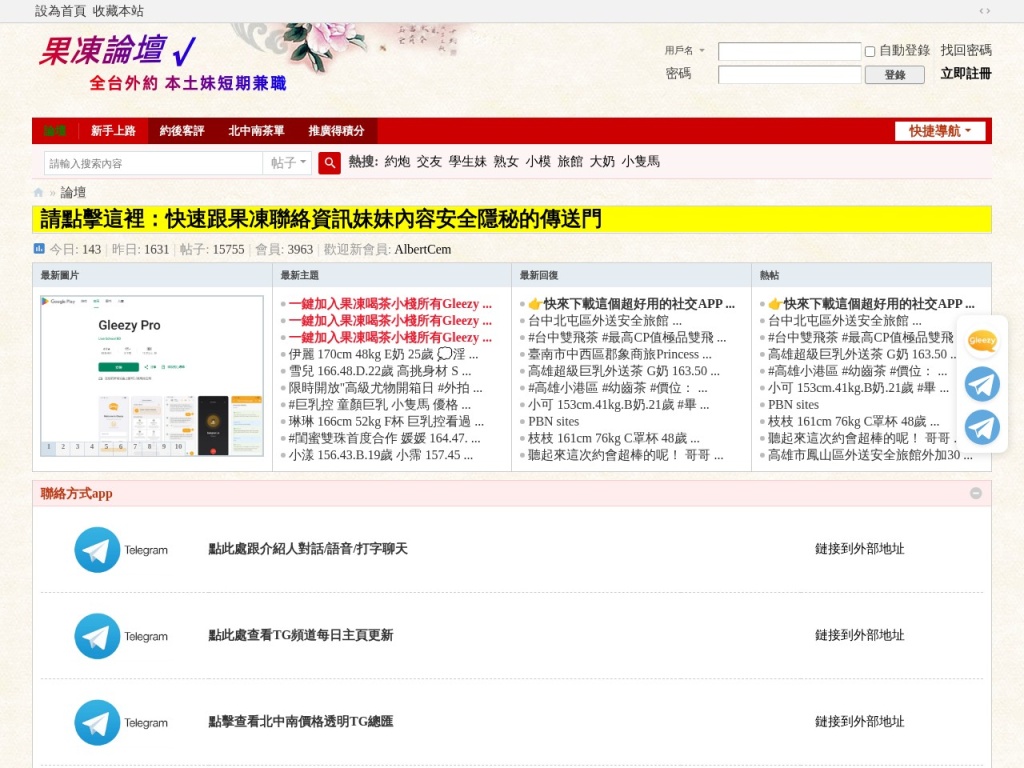Open the 帖子 search type dropdown
The image size is (1024, 768).
click(x=289, y=163)
